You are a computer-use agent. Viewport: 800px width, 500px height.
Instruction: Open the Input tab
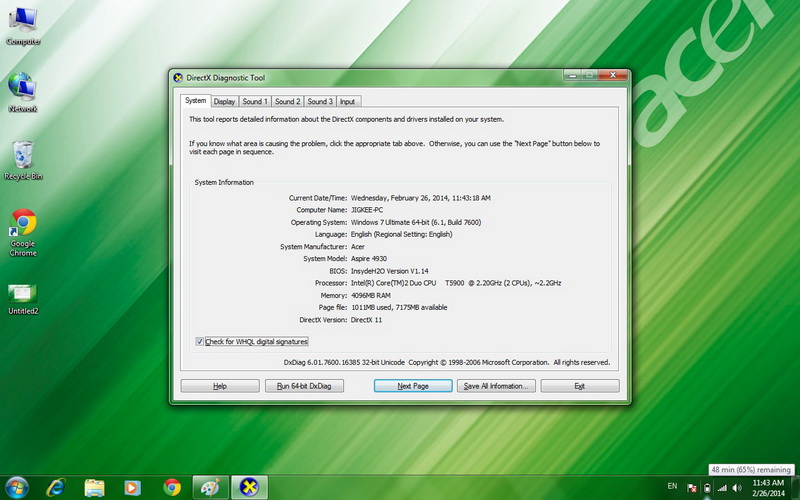click(347, 102)
